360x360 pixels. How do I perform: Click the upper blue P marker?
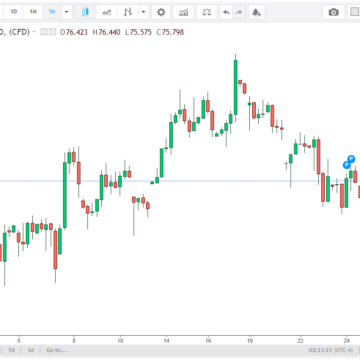(x=351, y=159)
